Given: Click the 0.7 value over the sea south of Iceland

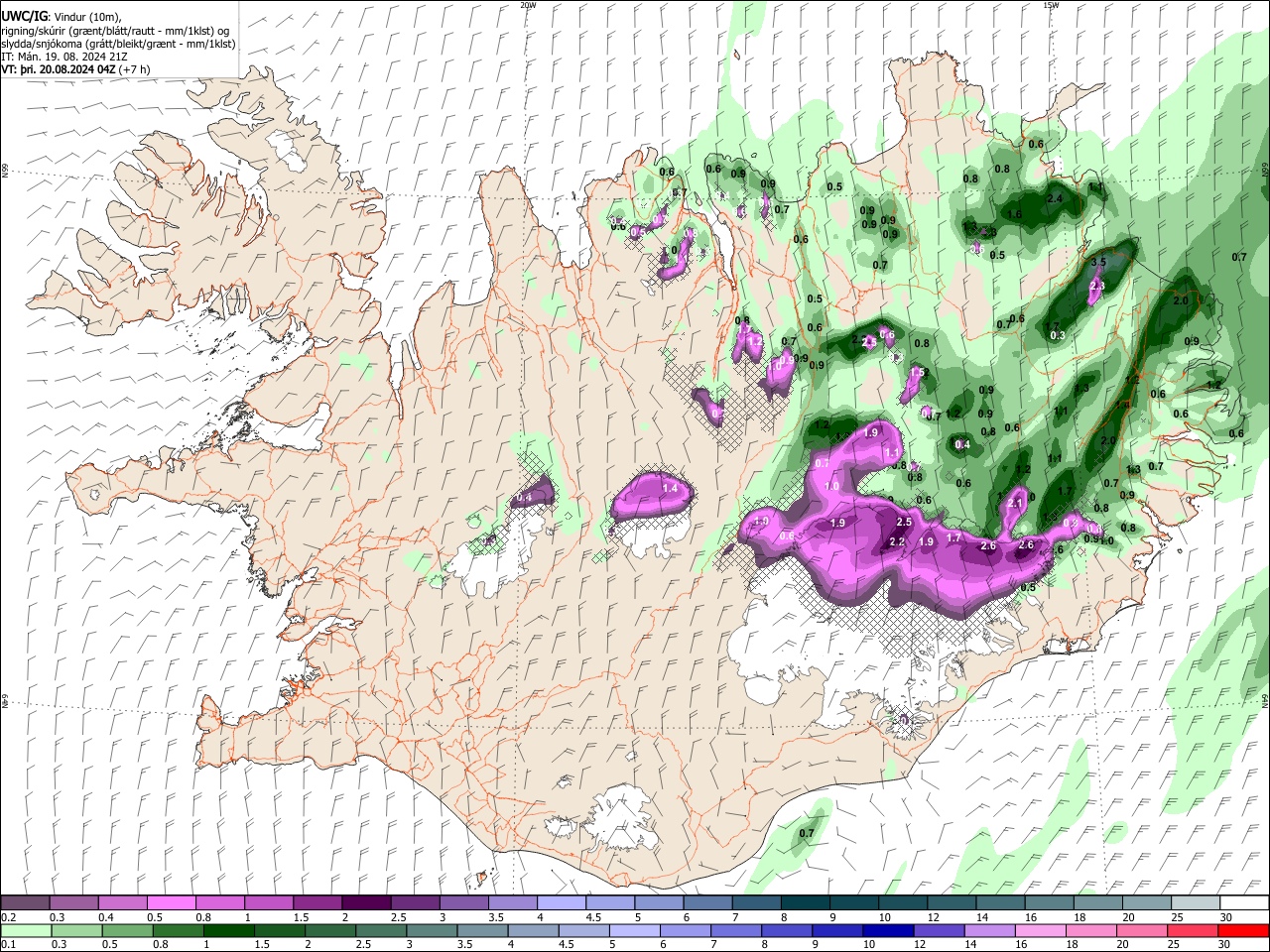Looking at the screenshot, I should pos(807,834).
